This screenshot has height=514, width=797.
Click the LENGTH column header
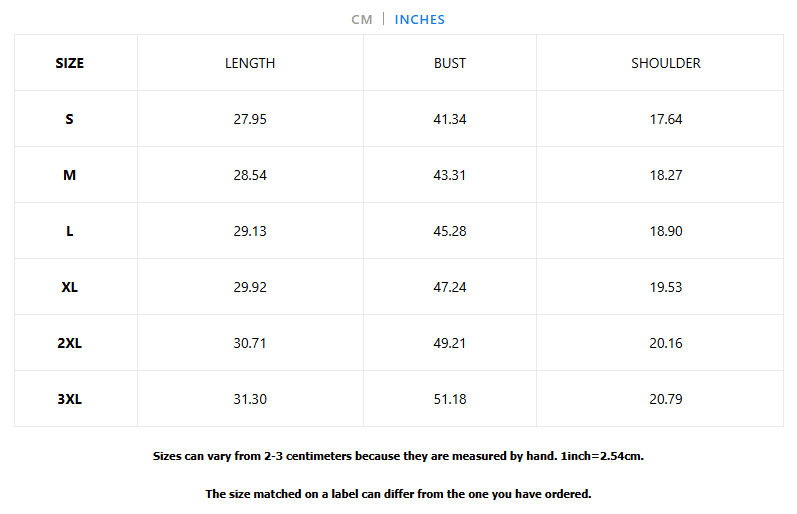tap(250, 63)
